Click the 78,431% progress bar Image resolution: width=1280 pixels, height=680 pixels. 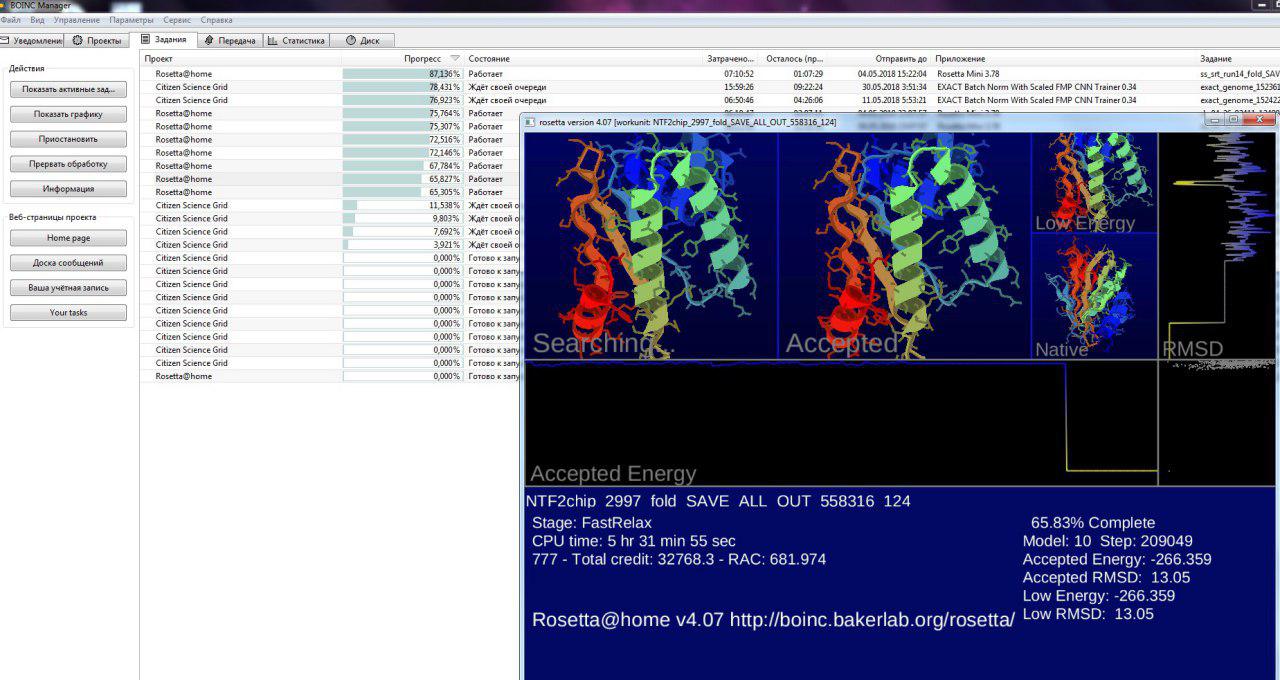point(402,87)
